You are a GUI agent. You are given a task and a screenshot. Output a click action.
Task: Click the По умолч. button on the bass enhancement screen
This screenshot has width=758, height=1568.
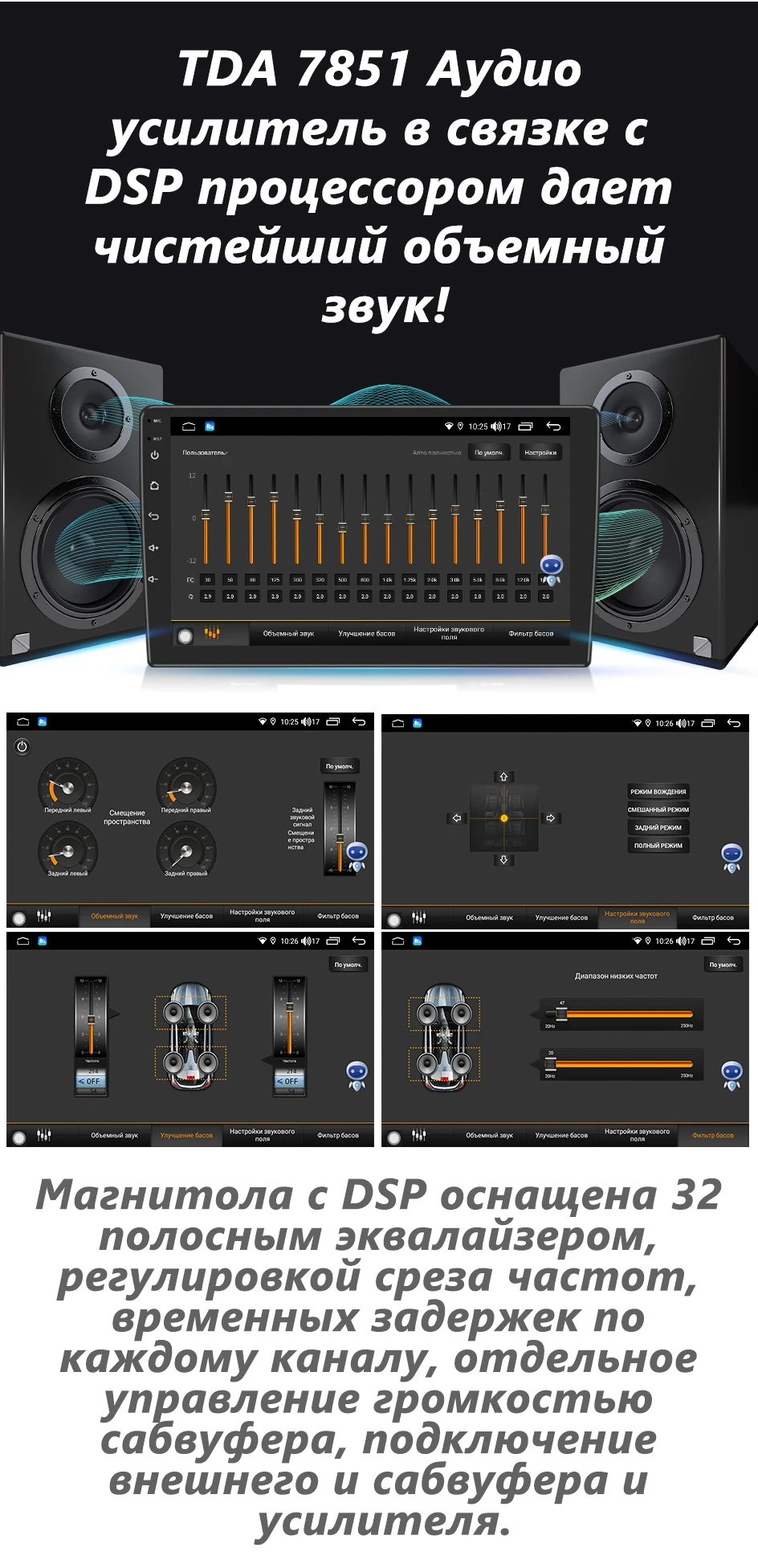coord(348,964)
